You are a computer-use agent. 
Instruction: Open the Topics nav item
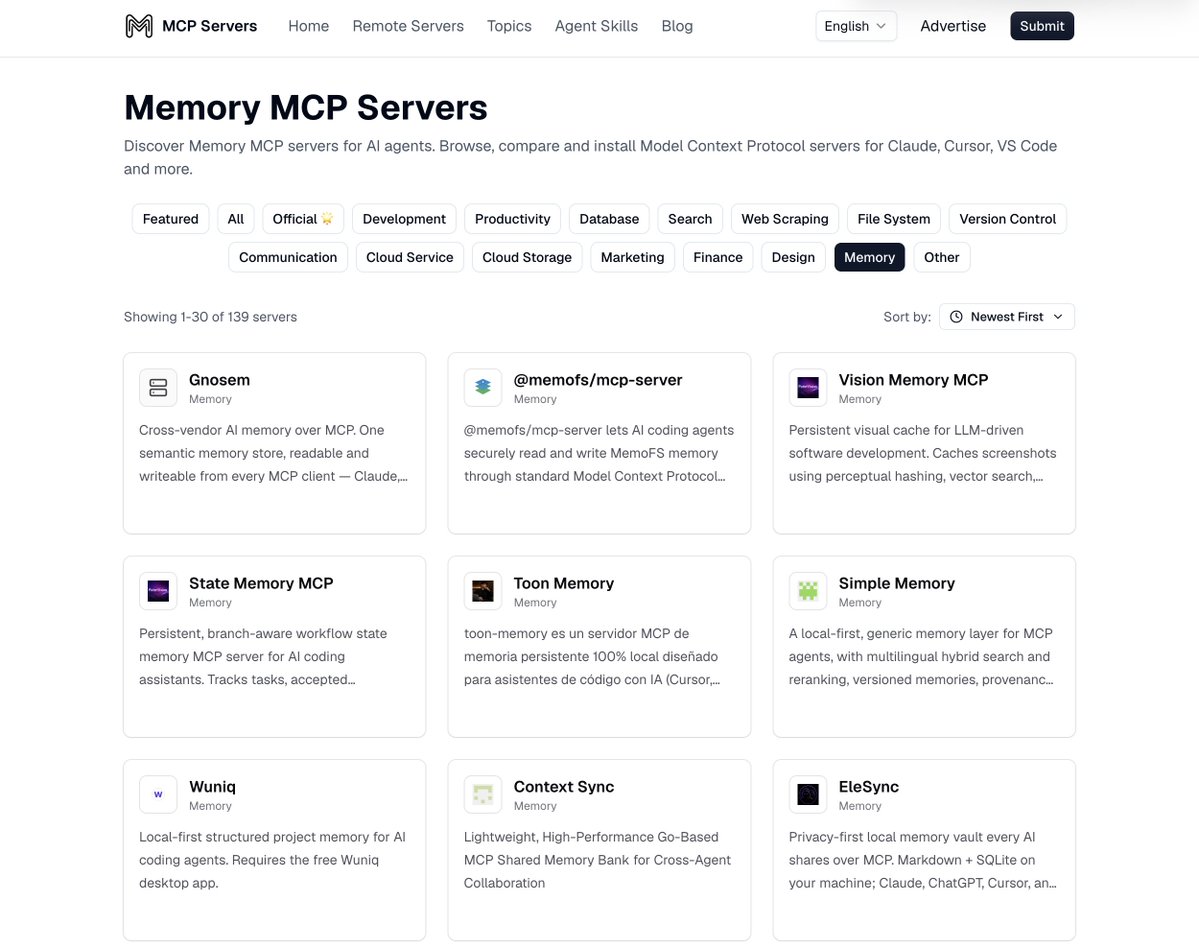coord(509,26)
